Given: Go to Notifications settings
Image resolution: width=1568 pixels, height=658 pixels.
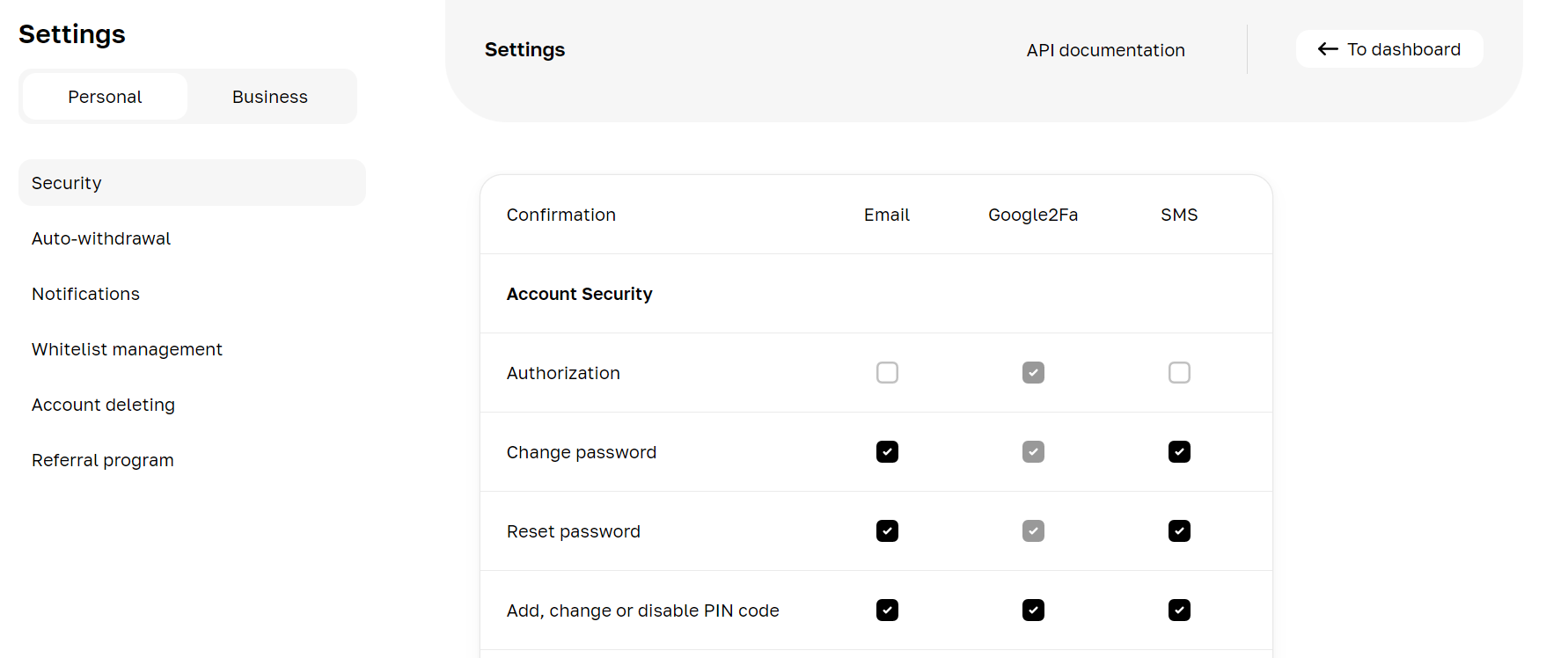Looking at the screenshot, I should click(85, 294).
